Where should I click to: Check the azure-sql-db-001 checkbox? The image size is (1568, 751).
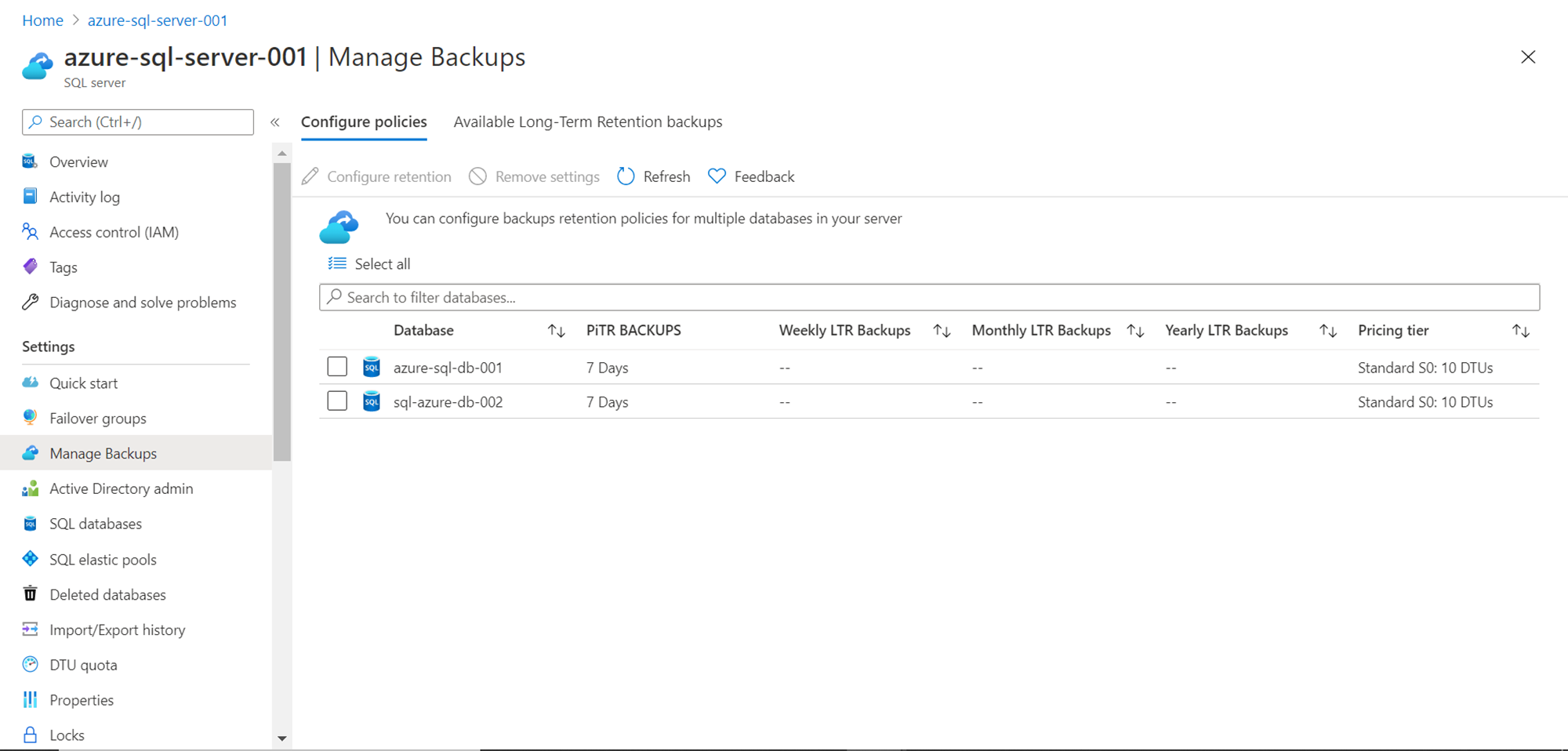click(337, 367)
